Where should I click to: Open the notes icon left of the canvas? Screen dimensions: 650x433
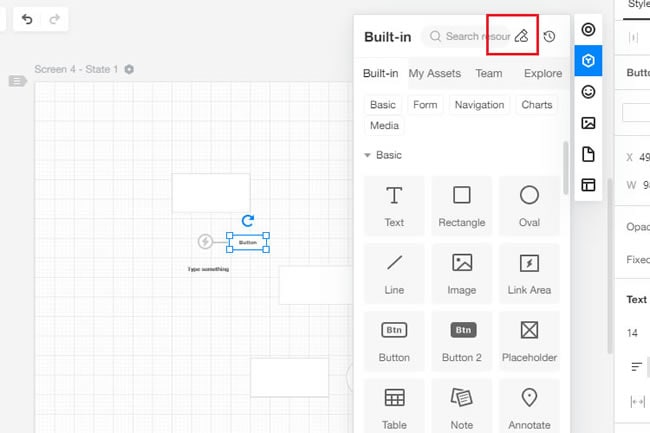coord(17,81)
